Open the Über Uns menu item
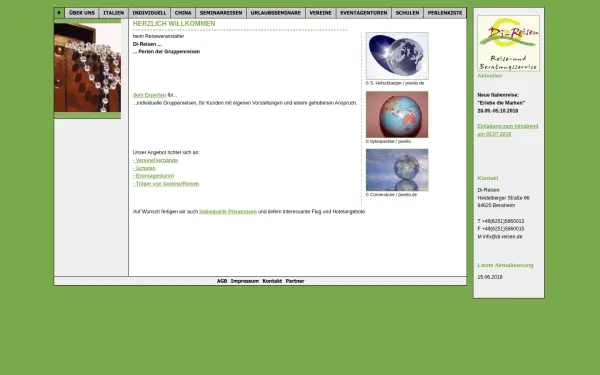600x375 pixels. click(x=82, y=13)
